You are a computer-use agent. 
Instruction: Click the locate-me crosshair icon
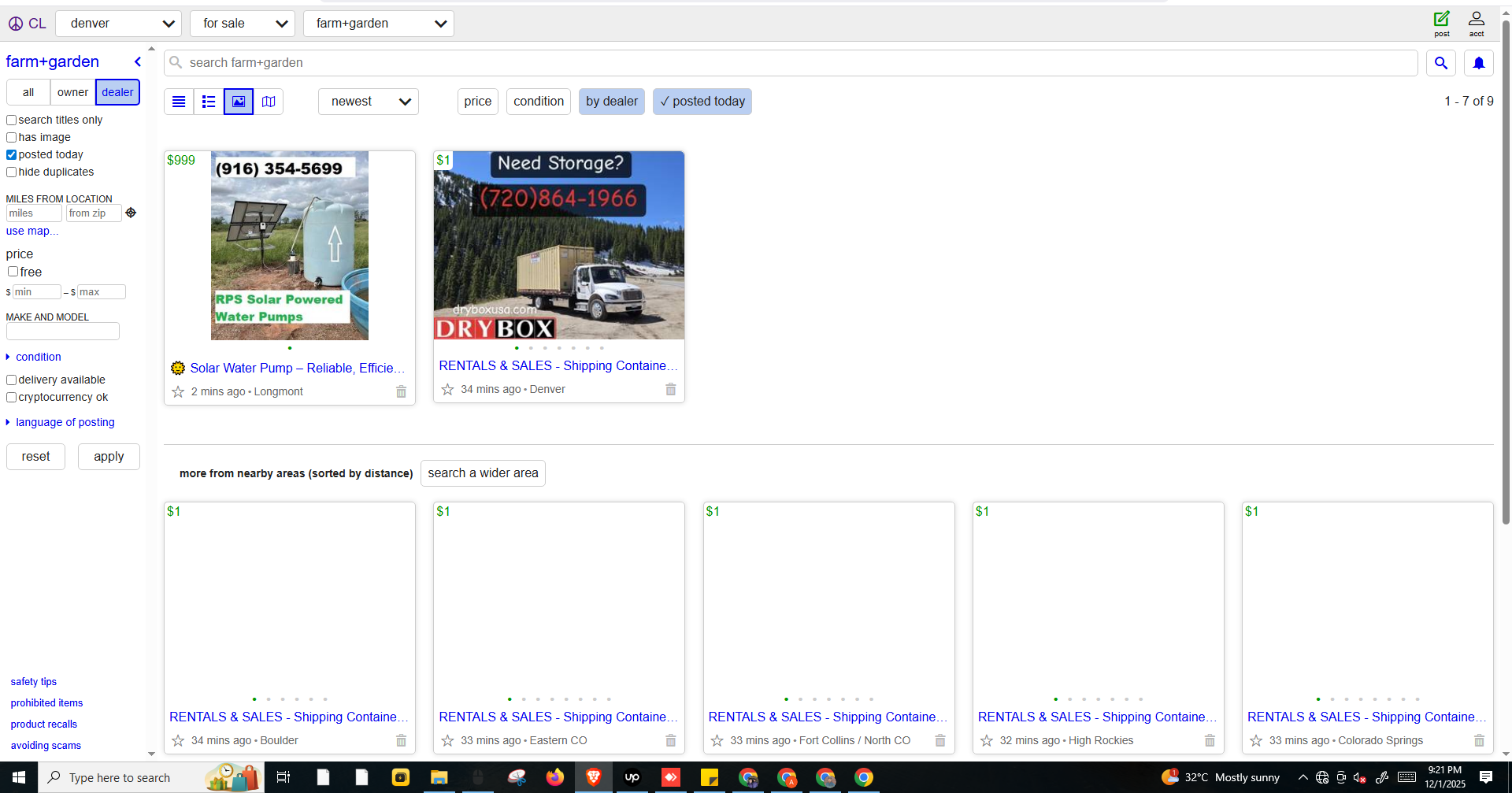pos(131,213)
